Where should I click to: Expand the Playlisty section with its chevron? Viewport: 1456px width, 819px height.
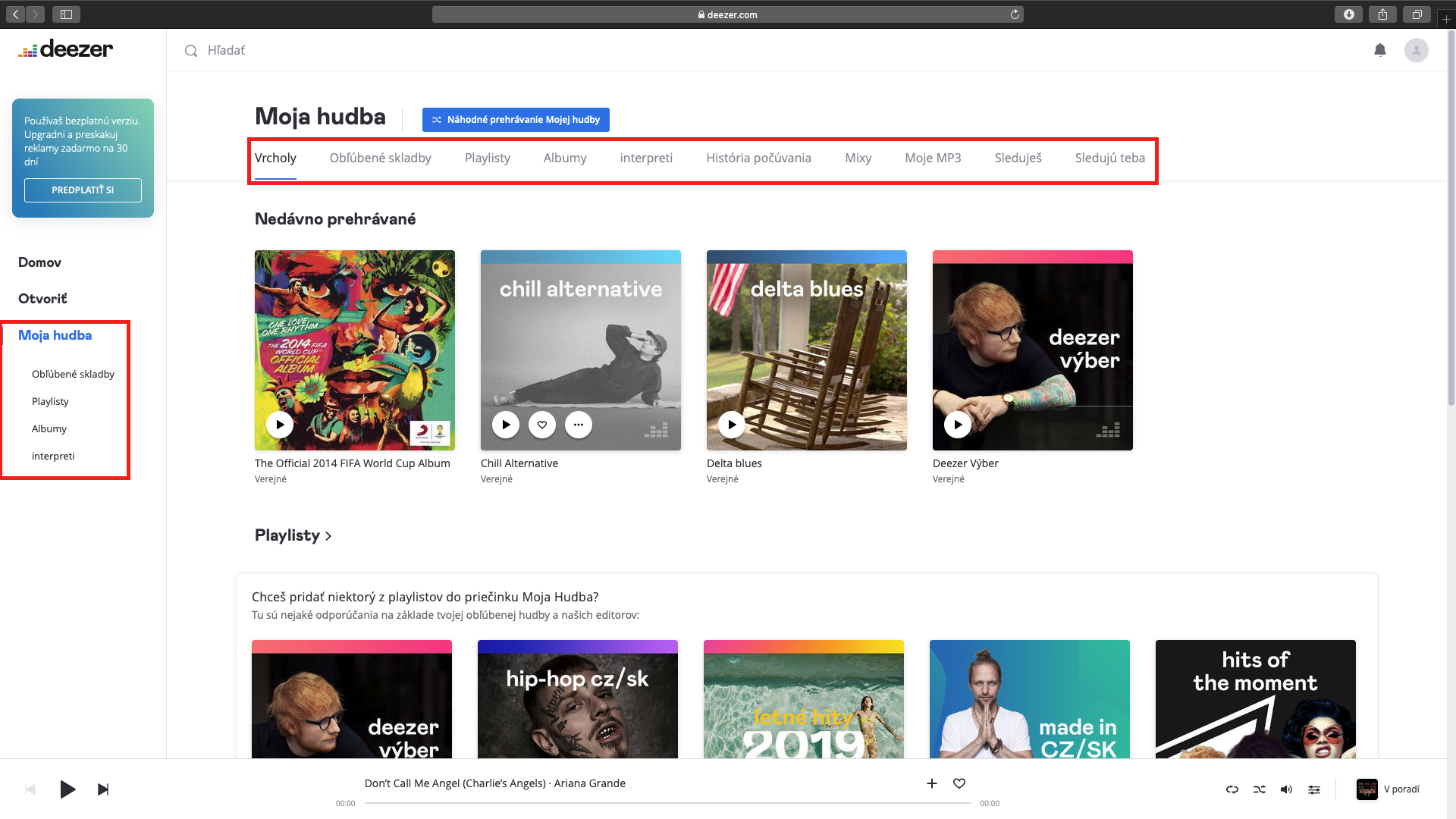[329, 536]
